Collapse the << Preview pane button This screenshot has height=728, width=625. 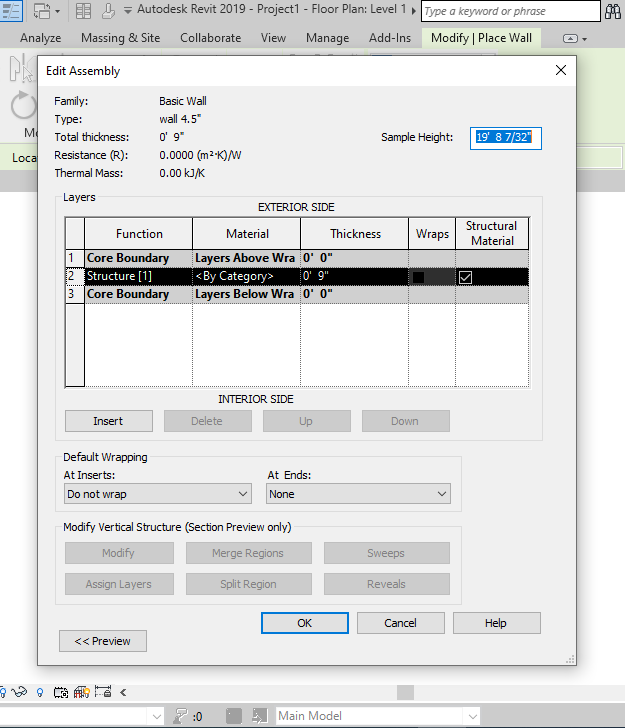pos(103,641)
